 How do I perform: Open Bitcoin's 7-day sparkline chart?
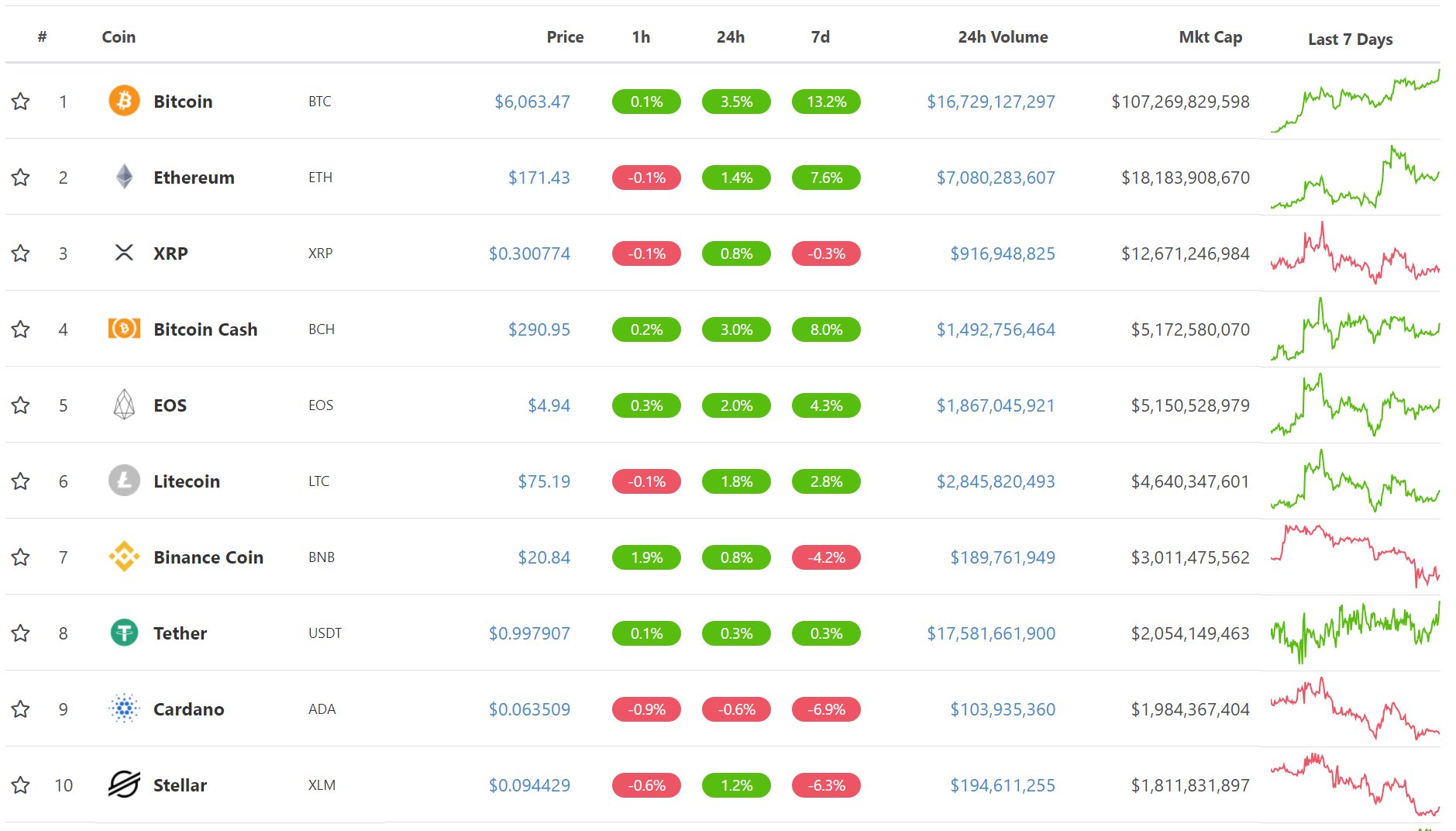(1355, 101)
